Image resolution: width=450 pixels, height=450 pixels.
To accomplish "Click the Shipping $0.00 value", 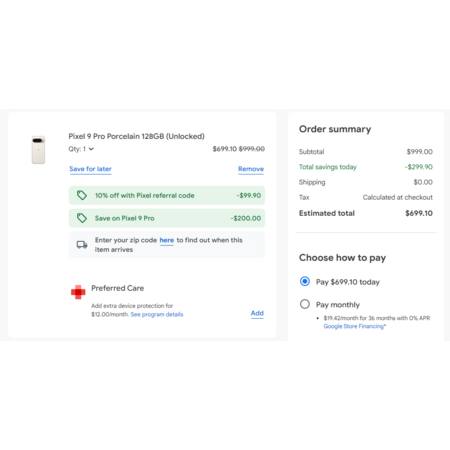I will click(x=423, y=182).
